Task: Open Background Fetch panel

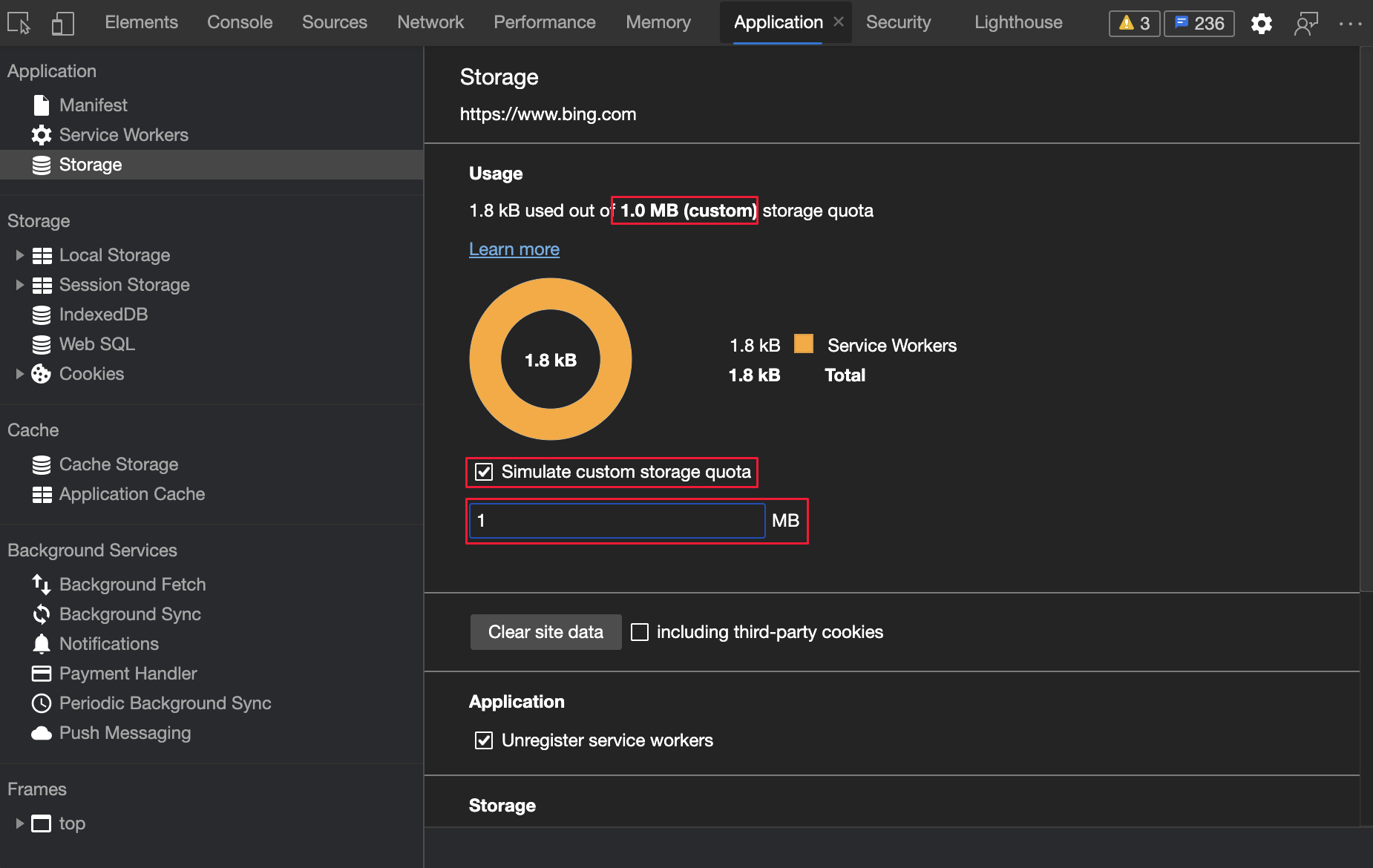Action: coord(132,584)
